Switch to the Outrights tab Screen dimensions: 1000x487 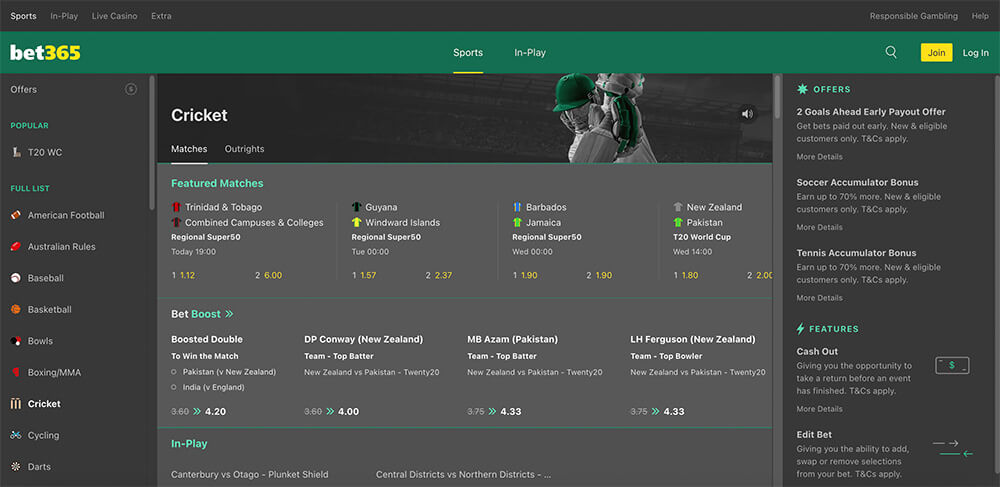(x=244, y=149)
